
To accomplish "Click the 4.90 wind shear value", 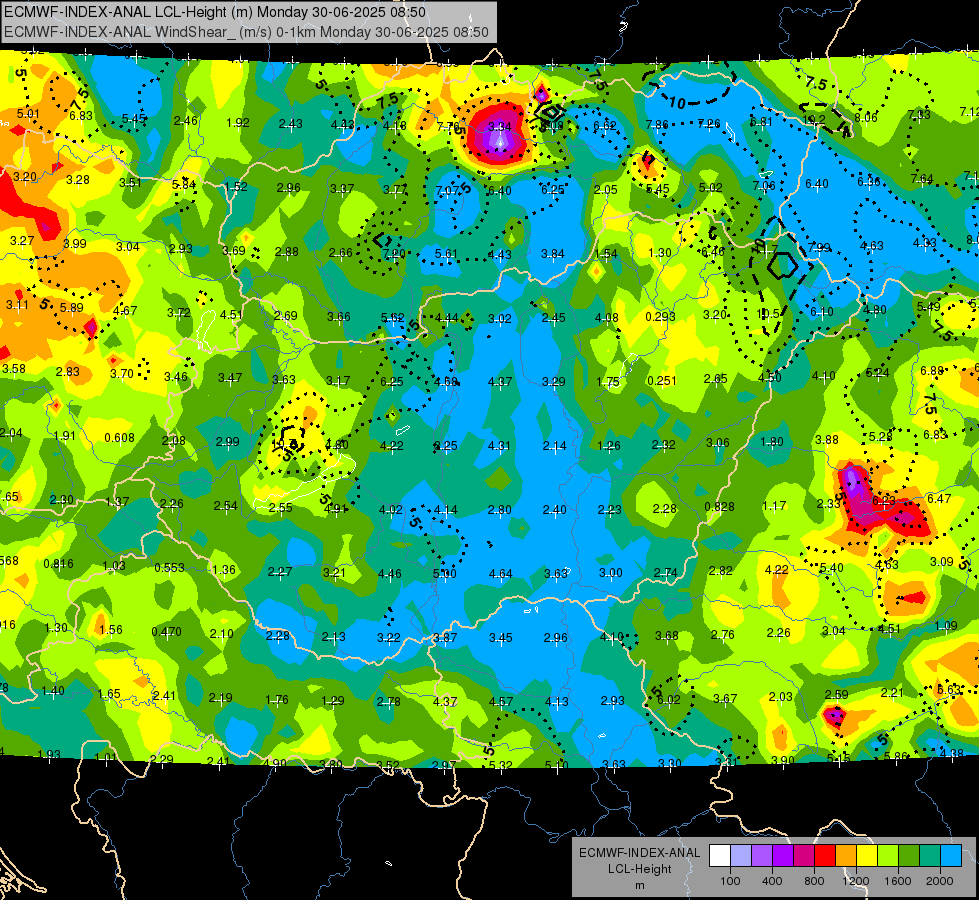I will click(x=275, y=763).
